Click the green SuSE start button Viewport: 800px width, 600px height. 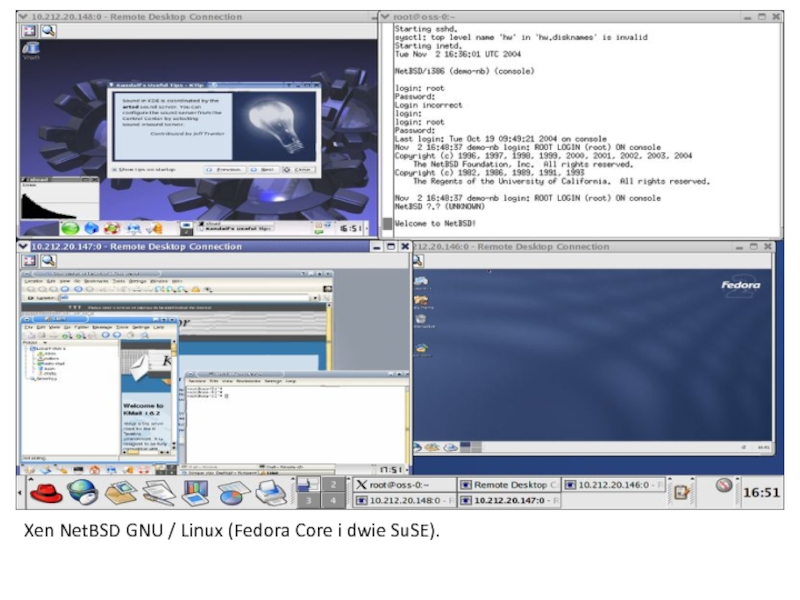[70, 228]
